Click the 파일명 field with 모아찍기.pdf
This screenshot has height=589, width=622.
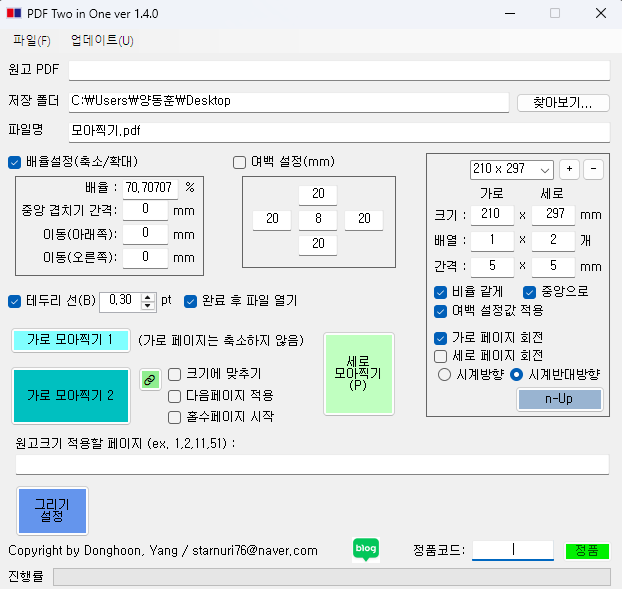pos(339,132)
